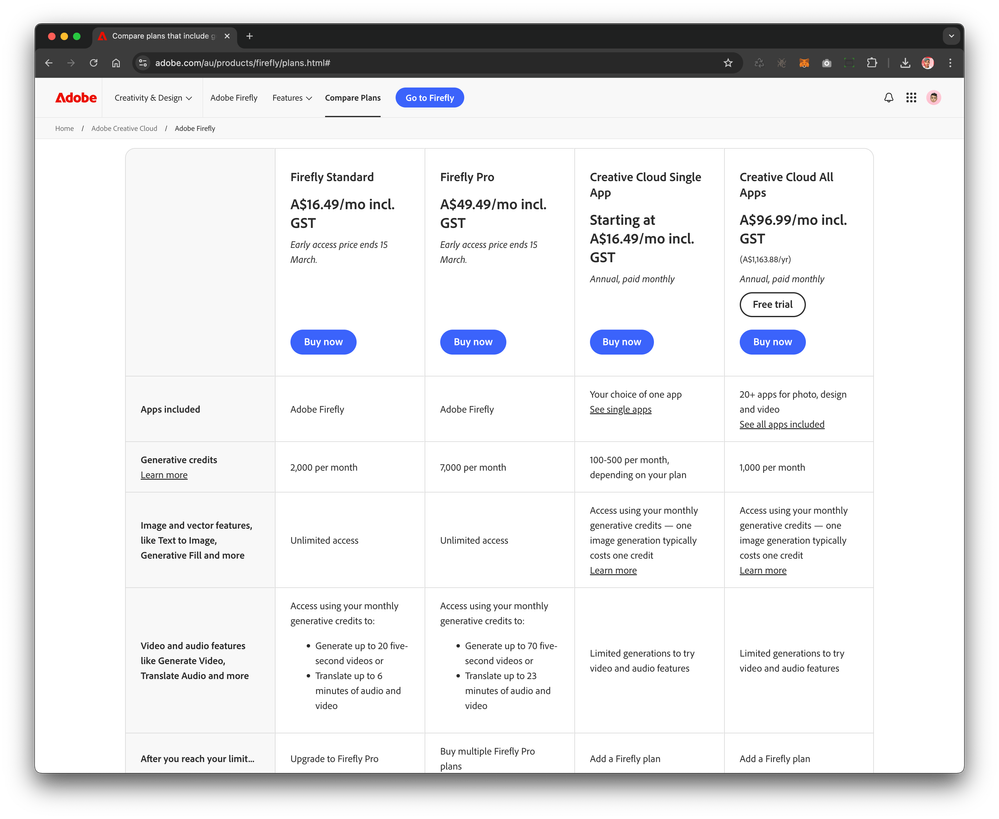The width and height of the screenshot is (999, 819).
Task: Click the green dashed-square screenshot extension icon
Action: (849, 62)
